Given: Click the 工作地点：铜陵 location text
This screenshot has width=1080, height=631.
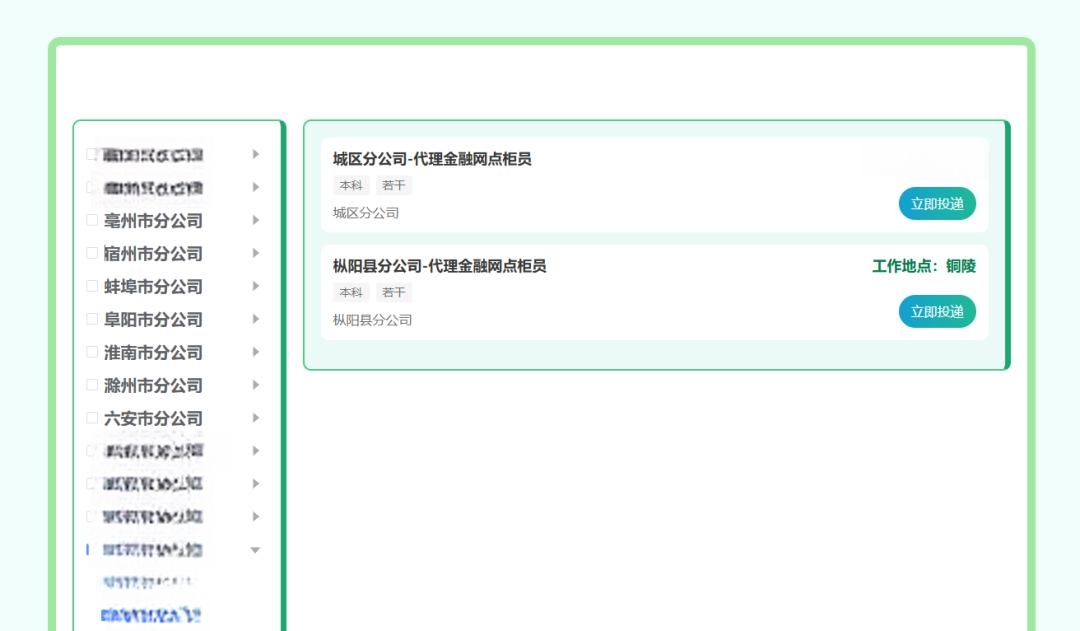Looking at the screenshot, I should (924, 266).
